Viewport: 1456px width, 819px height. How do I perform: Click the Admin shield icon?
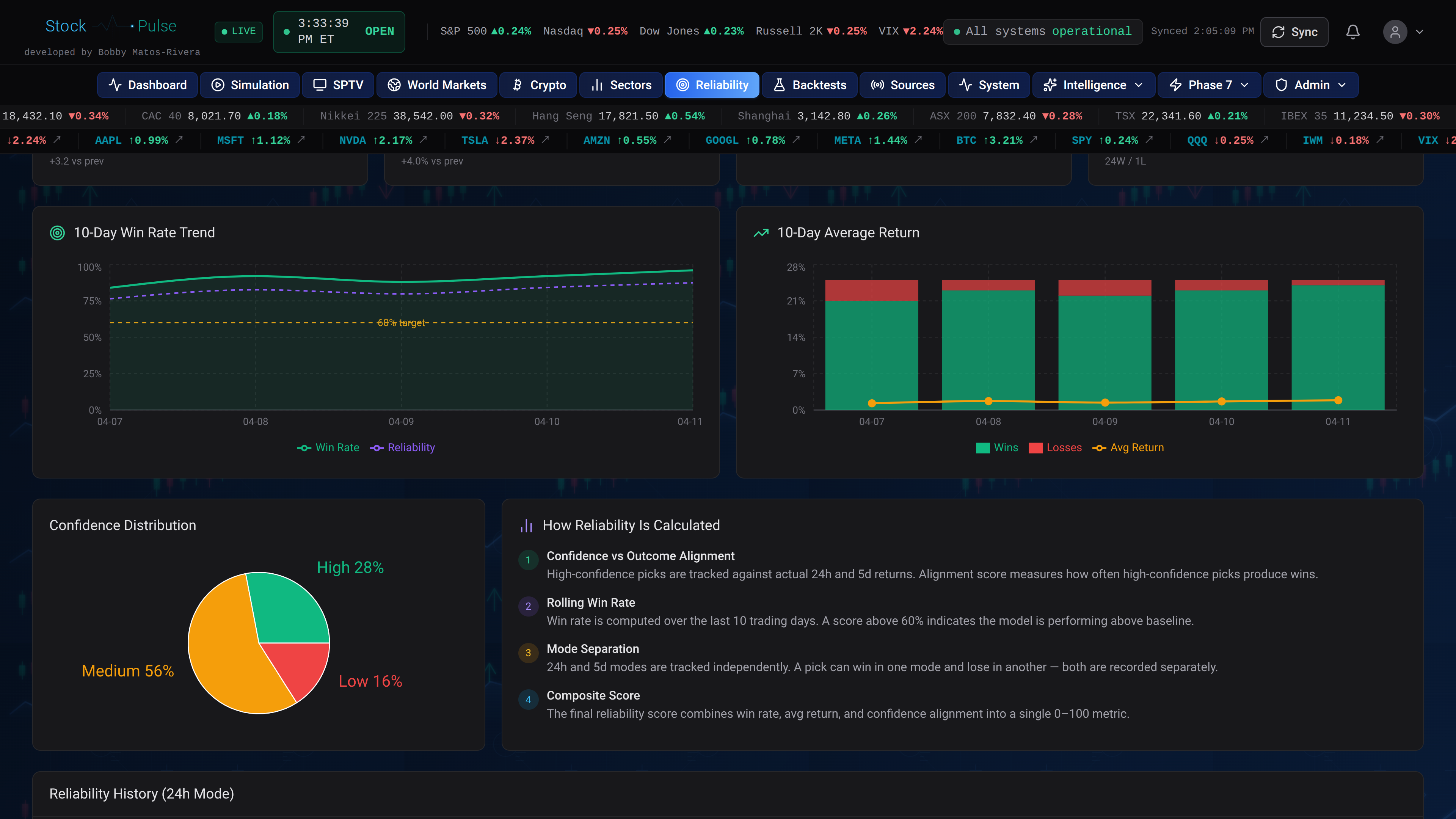[x=1281, y=85]
